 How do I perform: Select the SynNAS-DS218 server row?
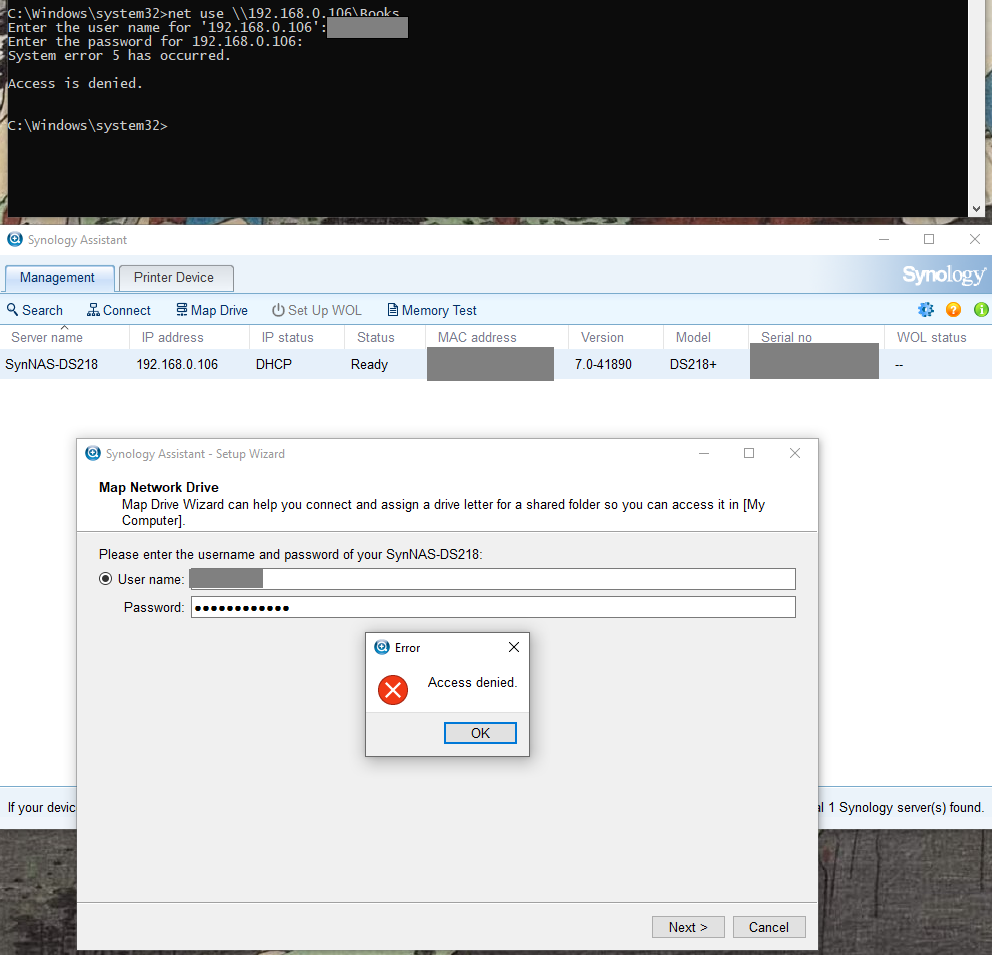(x=496, y=364)
